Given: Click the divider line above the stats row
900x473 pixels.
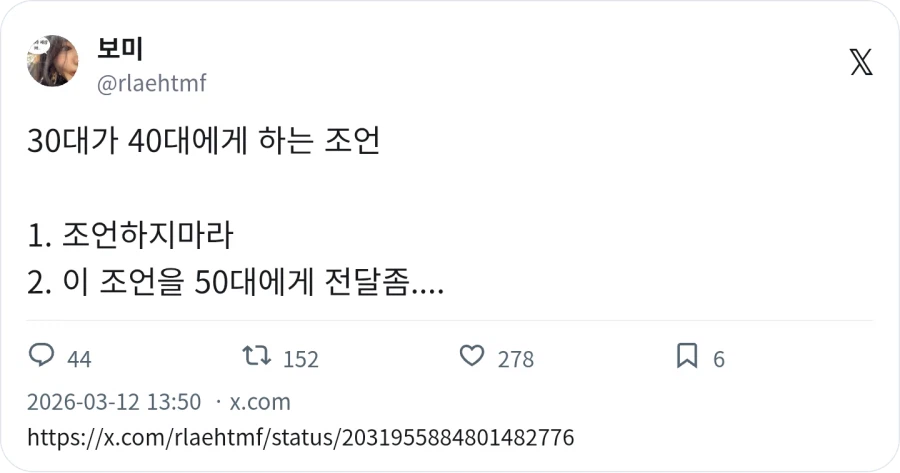Looking at the screenshot, I should [x=450, y=321].
